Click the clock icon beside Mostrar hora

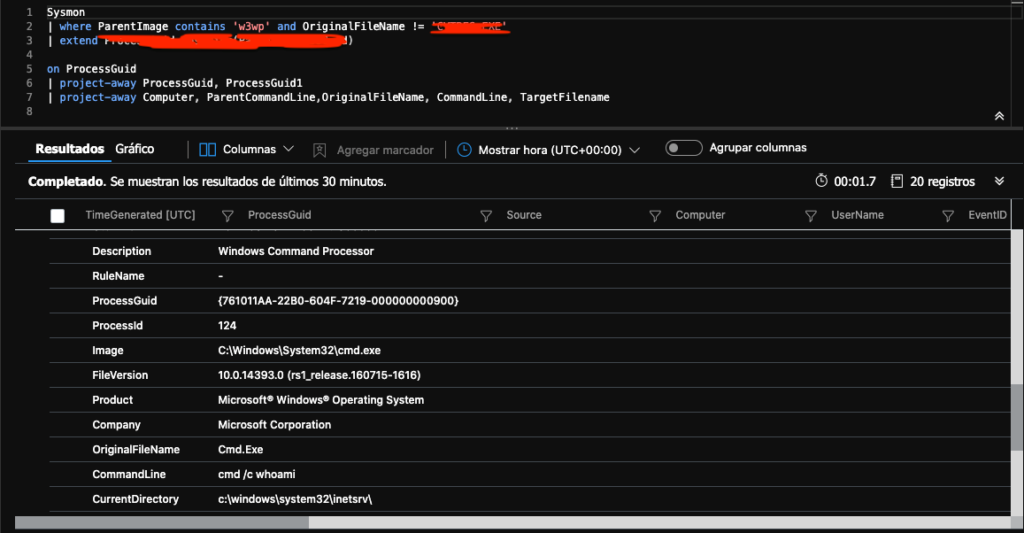point(464,150)
